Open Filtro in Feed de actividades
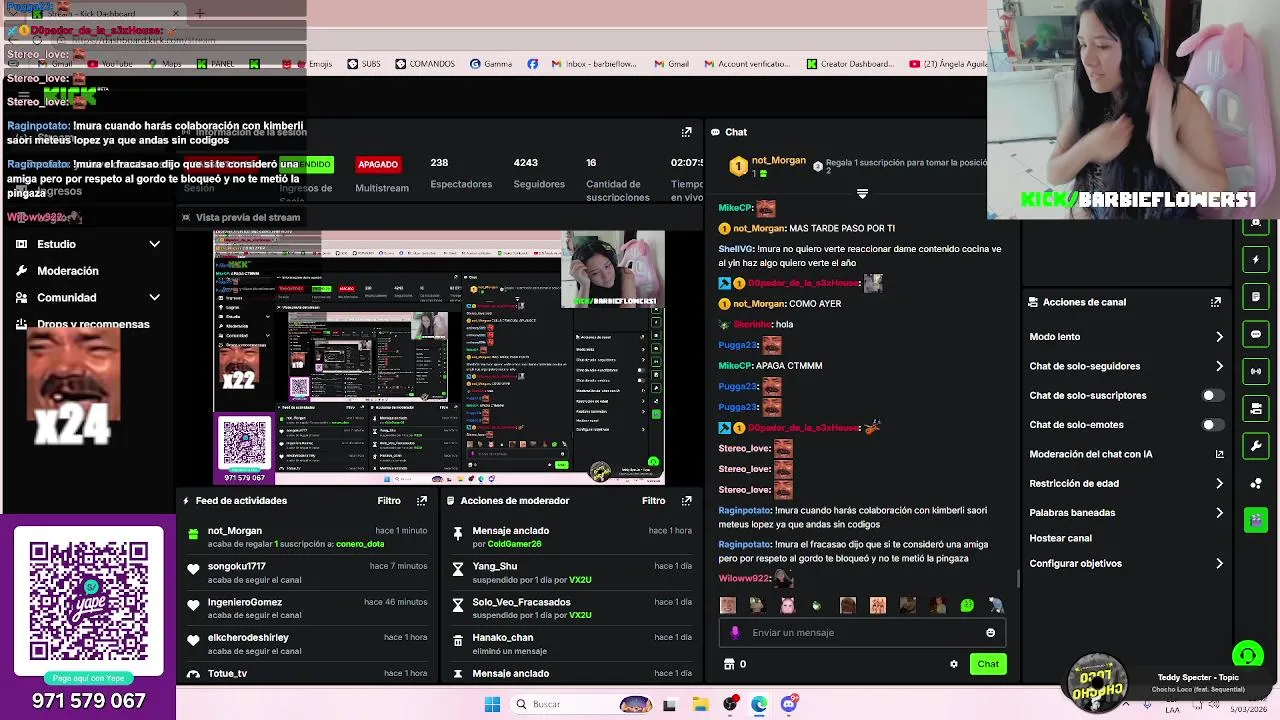The width and height of the screenshot is (1280, 720). point(389,501)
